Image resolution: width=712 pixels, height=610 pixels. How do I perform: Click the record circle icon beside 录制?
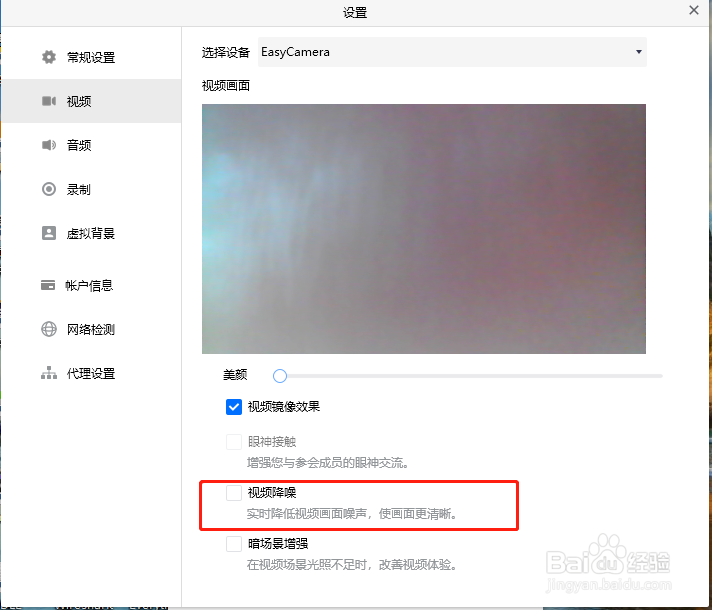coord(49,189)
